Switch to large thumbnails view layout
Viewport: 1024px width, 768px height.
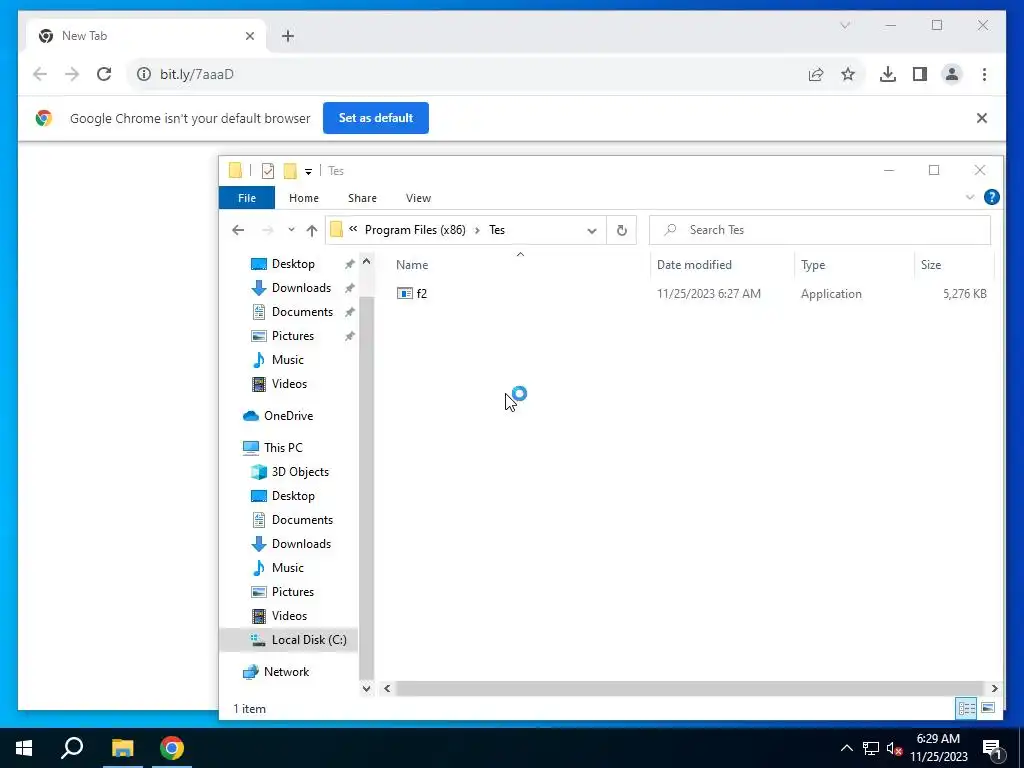[x=988, y=708]
